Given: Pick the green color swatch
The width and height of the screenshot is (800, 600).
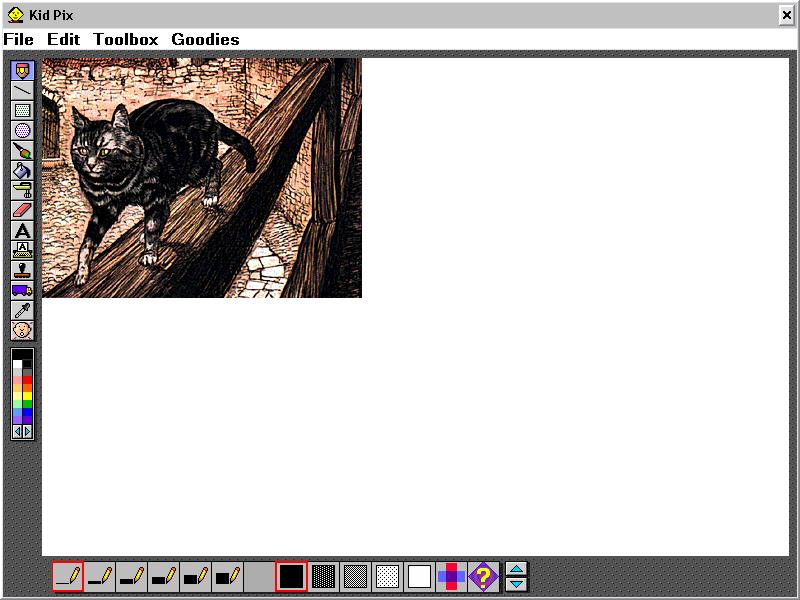Looking at the screenshot, I should click(28, 404).
